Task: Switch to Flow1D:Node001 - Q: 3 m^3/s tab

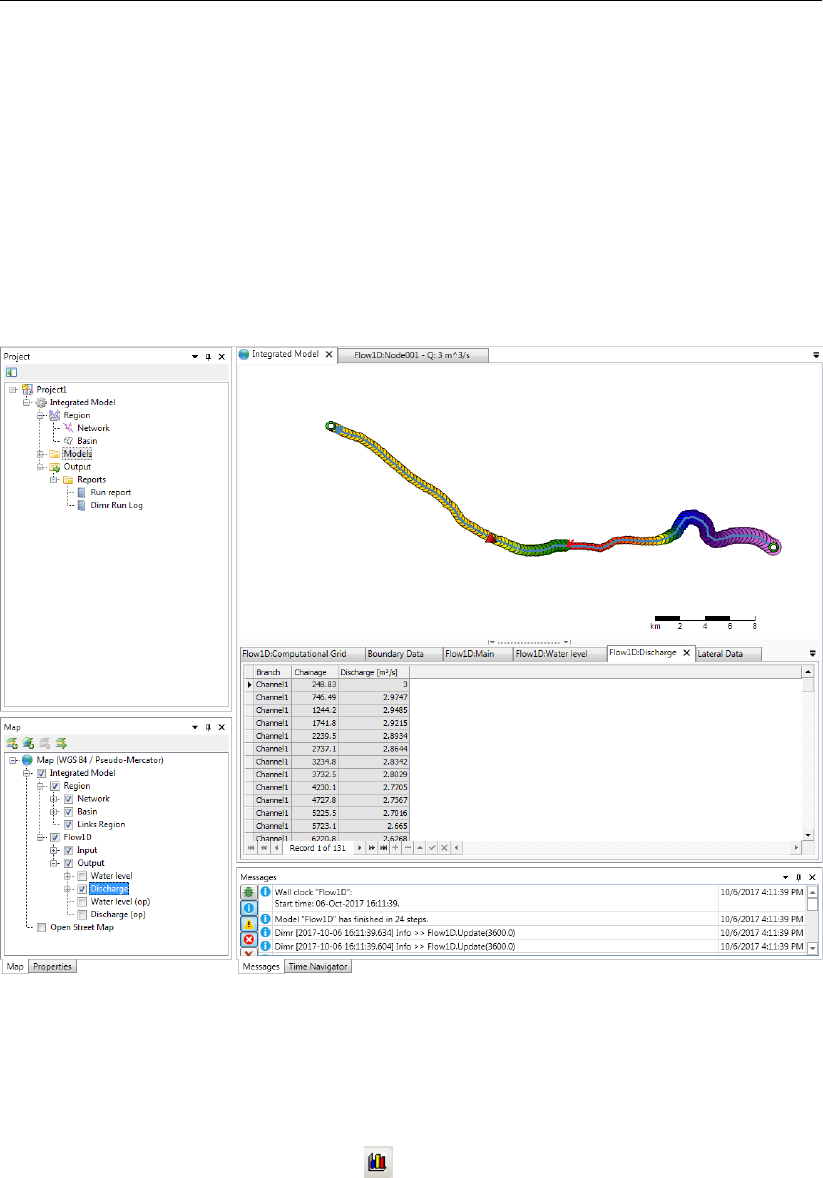Action: tap(413, 355)
